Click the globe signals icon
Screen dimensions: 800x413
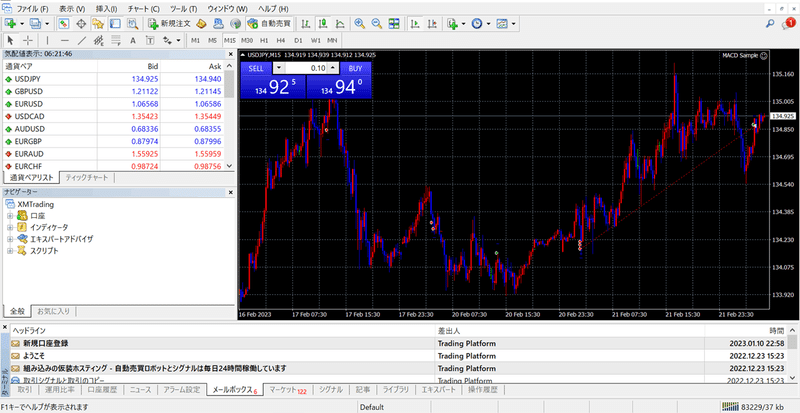235,23
